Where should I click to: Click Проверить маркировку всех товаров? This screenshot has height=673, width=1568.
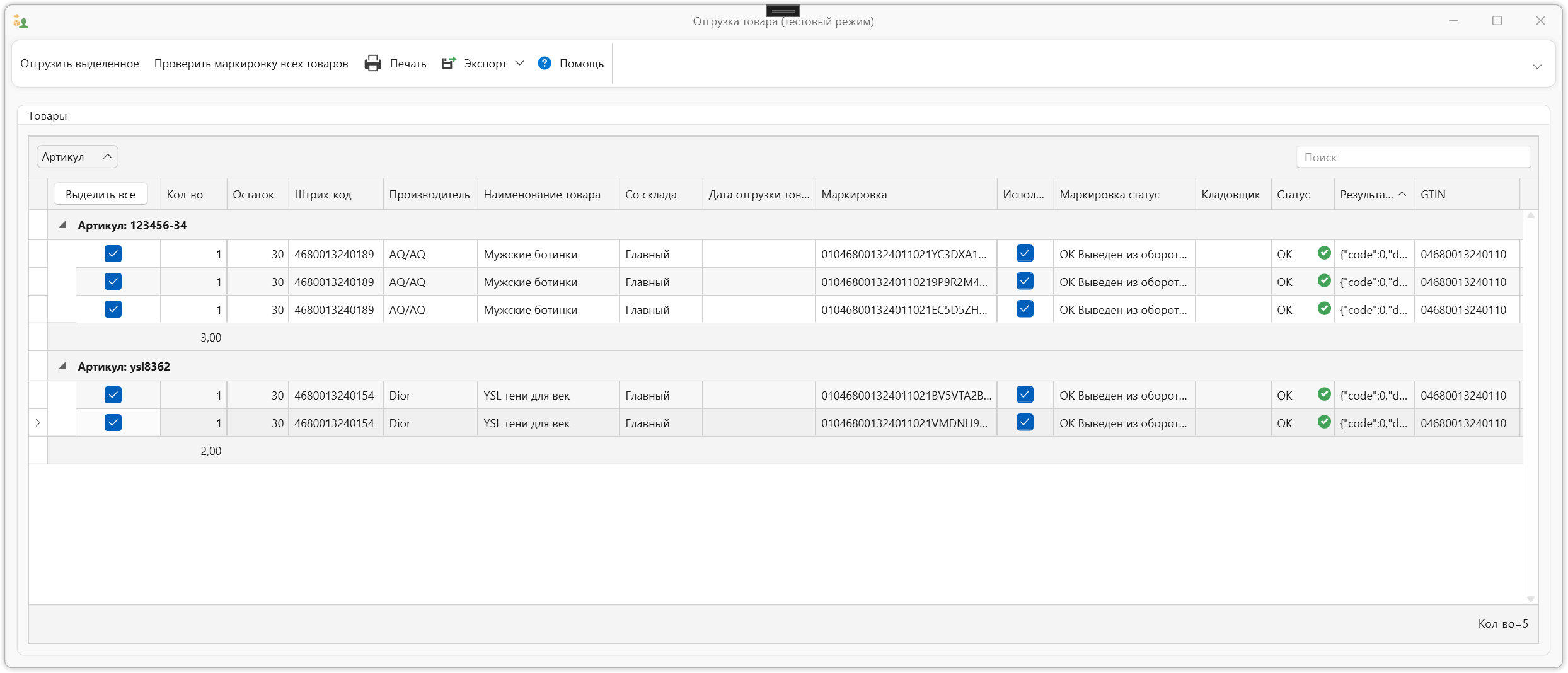click(x=251, y=64)
